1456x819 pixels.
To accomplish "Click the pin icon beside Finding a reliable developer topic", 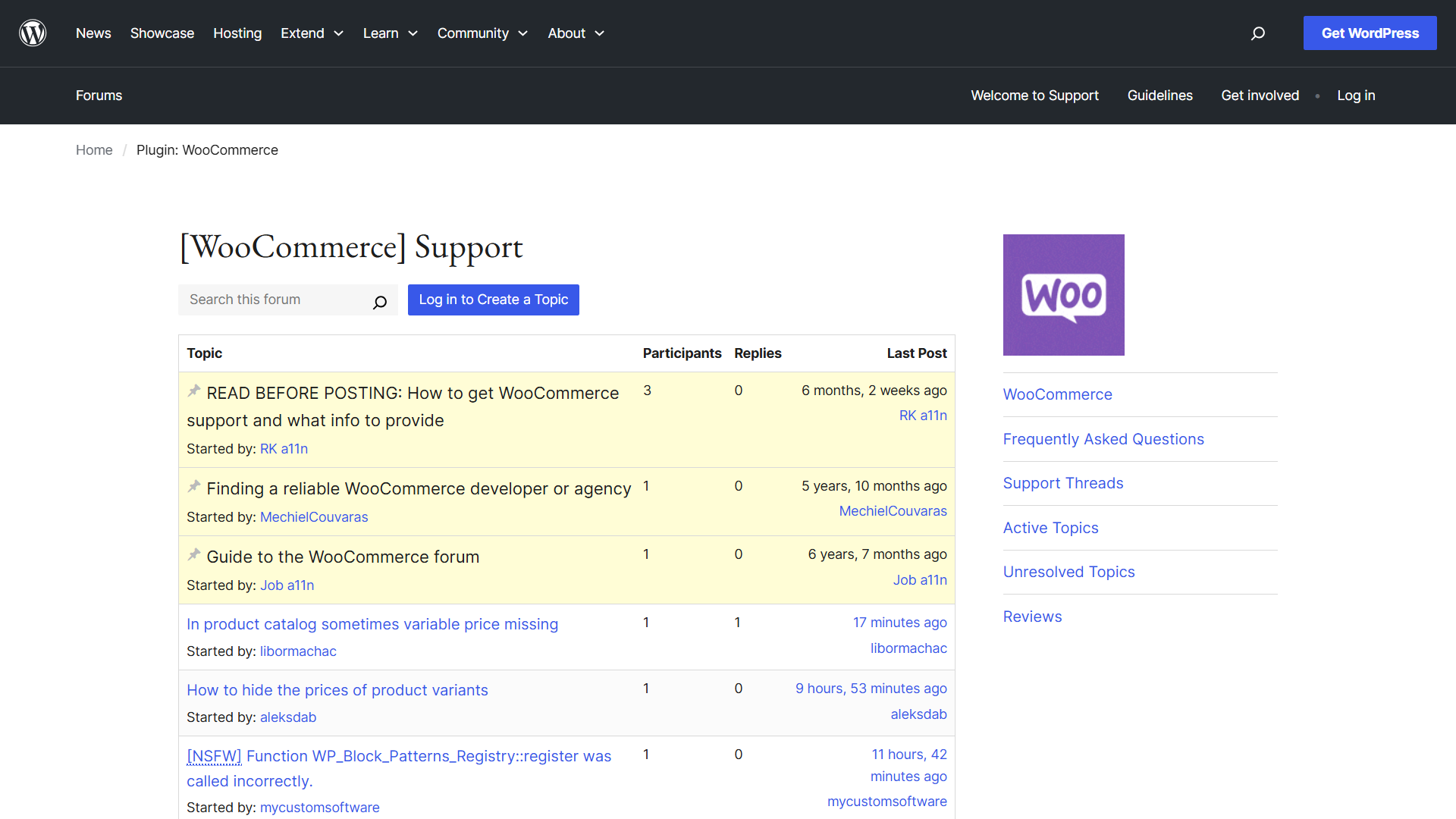I will point(194,486).
